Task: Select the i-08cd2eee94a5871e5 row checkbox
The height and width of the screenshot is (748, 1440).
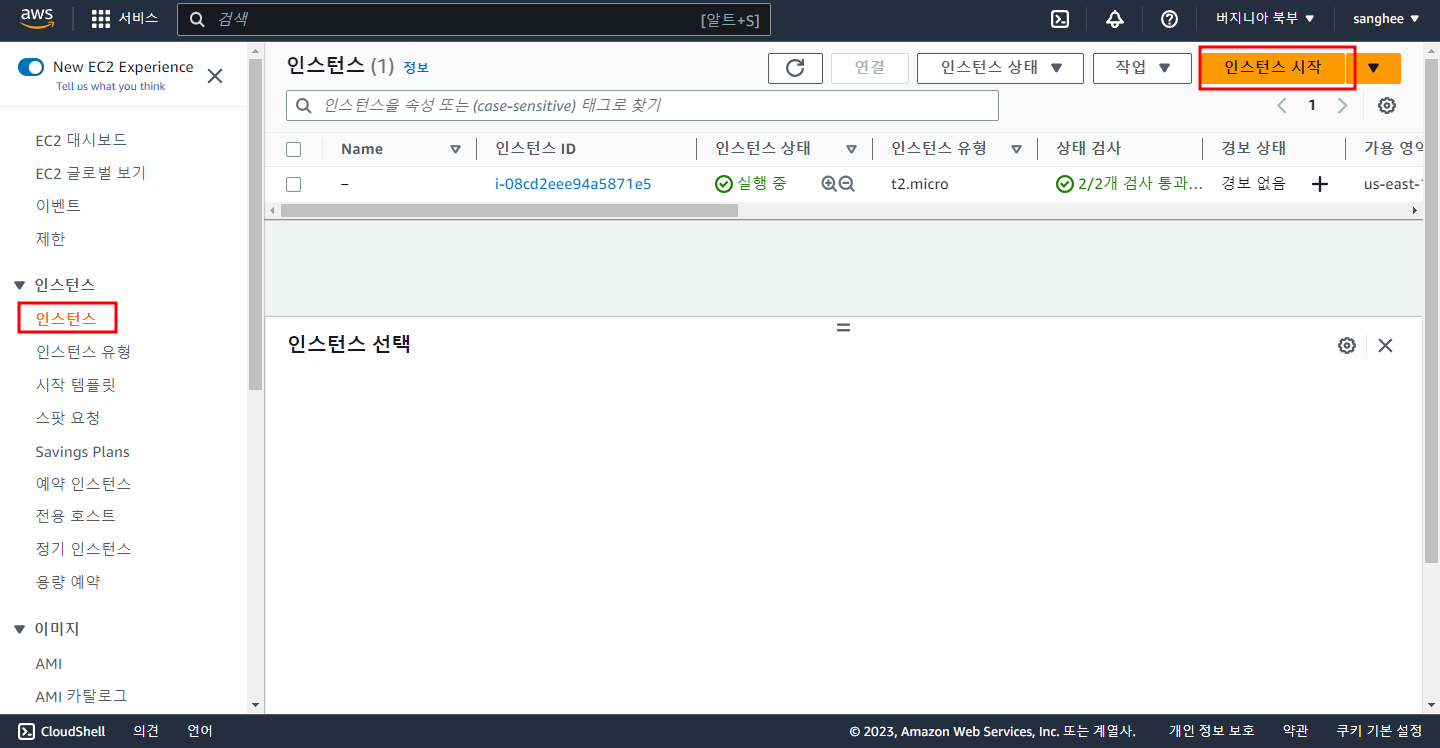Action: tap(293, 184)
